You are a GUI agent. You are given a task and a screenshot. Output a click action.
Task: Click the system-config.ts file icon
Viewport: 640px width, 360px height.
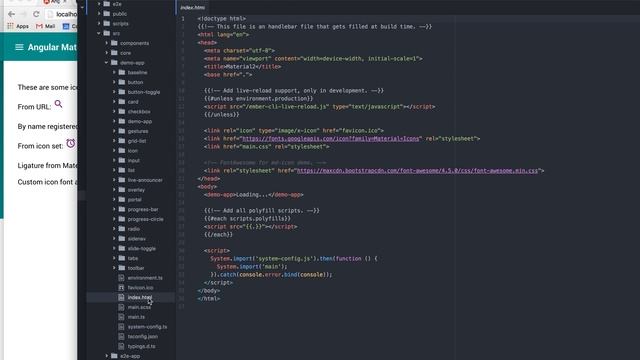(x=121, y=327)
